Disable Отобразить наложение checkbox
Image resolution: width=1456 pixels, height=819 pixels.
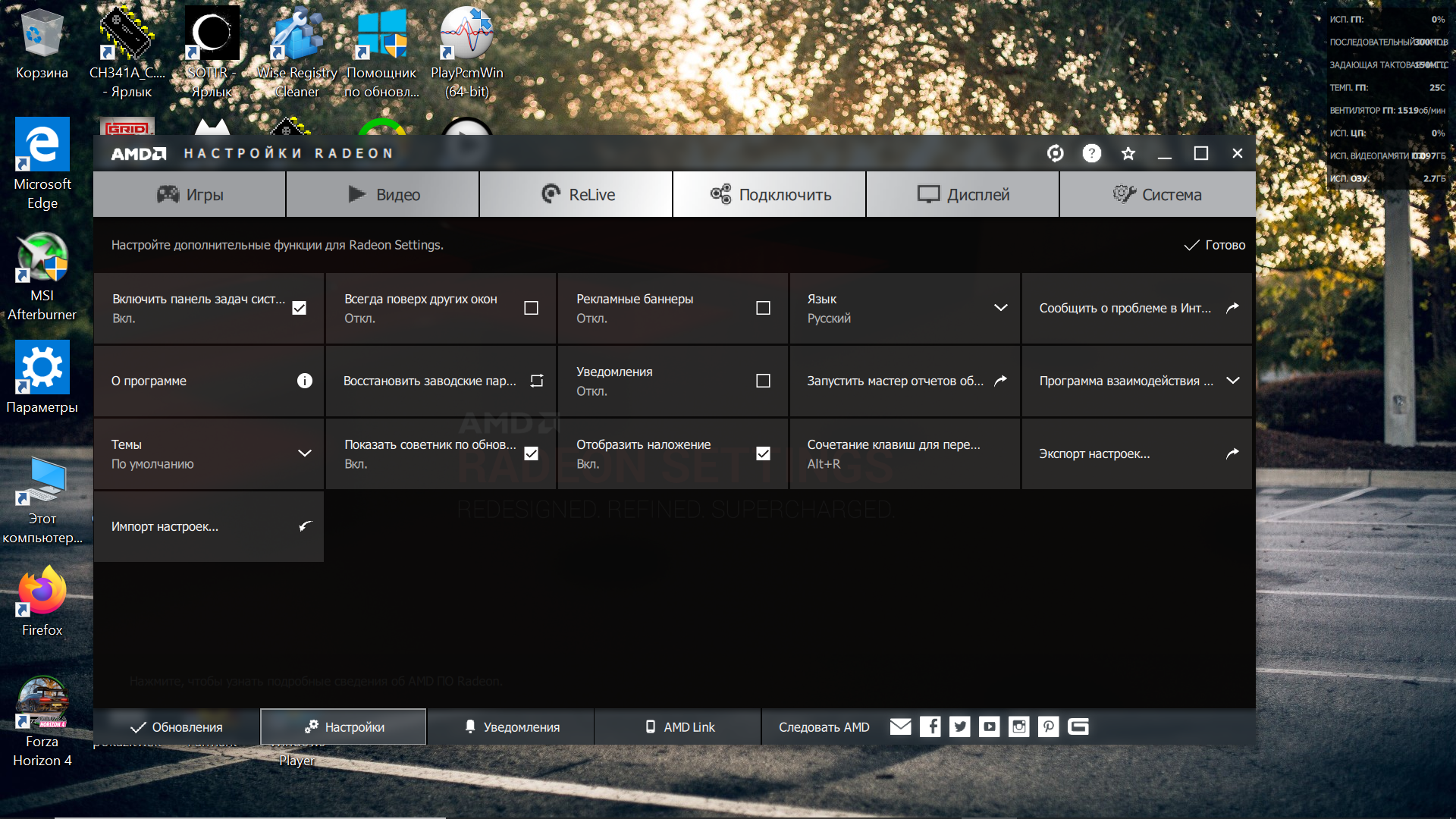click(x=763, y=453)
